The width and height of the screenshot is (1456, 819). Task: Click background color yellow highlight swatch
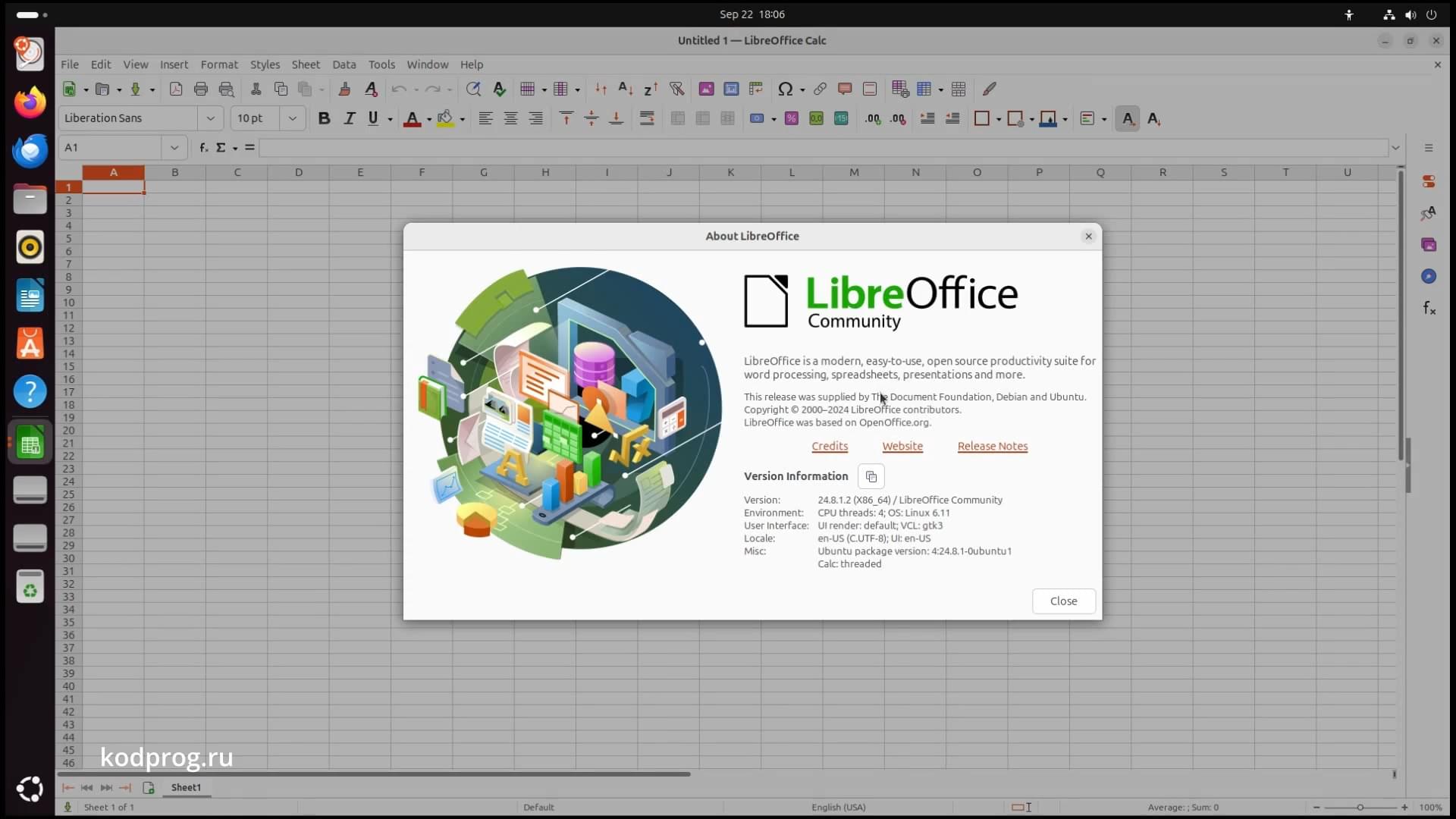(x=445, y=118)
